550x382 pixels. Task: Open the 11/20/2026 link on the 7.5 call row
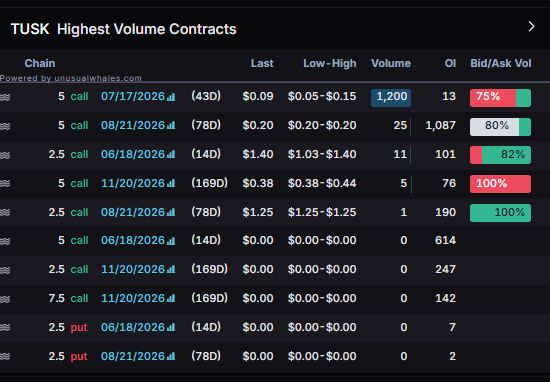coord(133,298)
